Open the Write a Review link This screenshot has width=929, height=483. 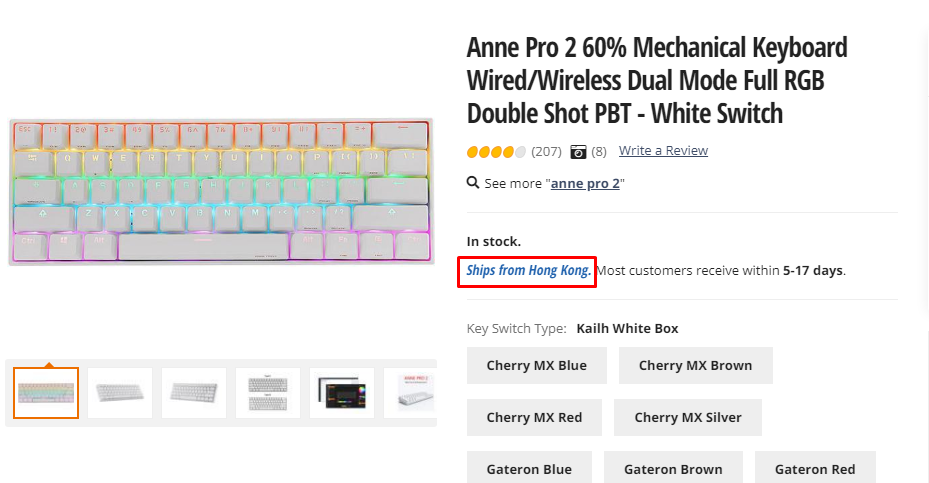pyautogui.click(x=663, y=151)
